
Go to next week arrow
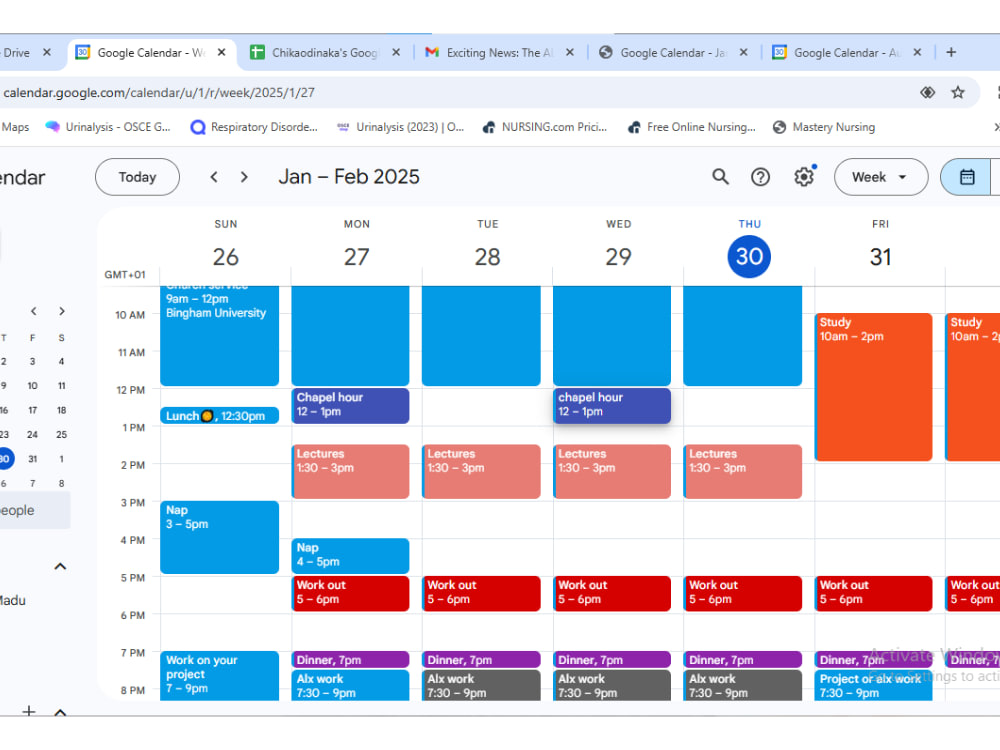244,177
